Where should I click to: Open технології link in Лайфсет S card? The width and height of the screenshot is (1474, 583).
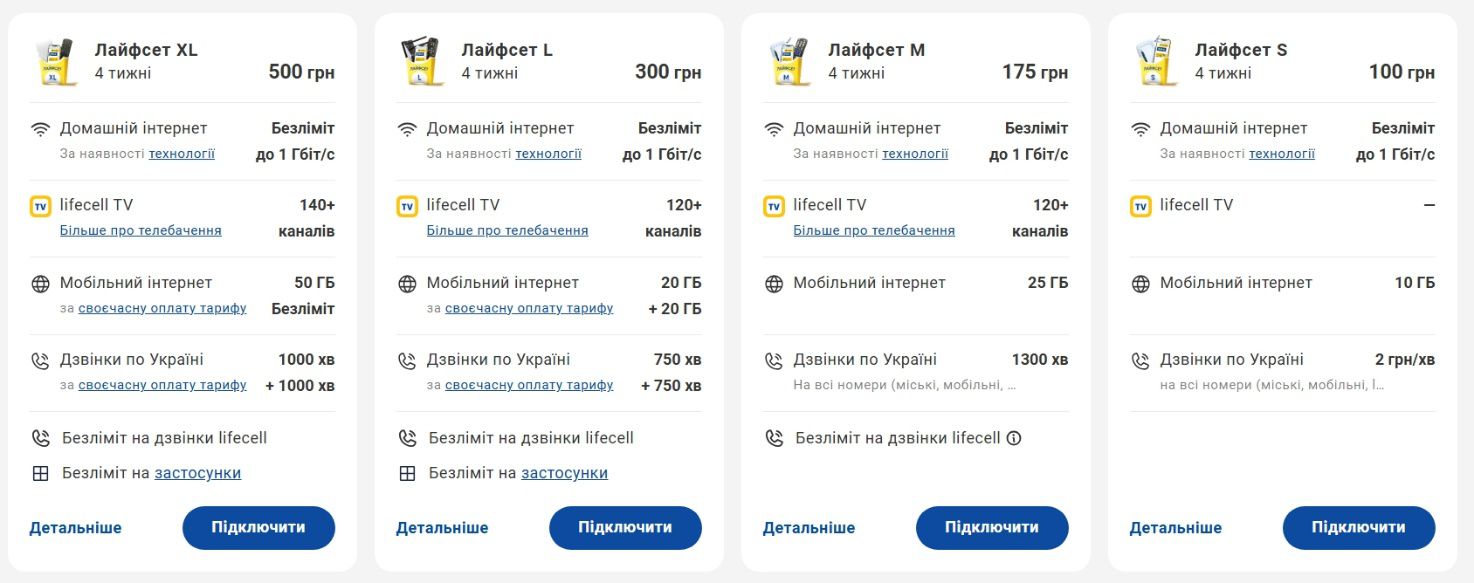pos(1281,154)
